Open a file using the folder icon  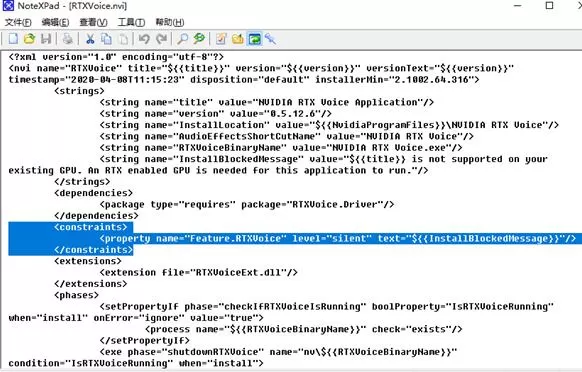coord(30,39)
